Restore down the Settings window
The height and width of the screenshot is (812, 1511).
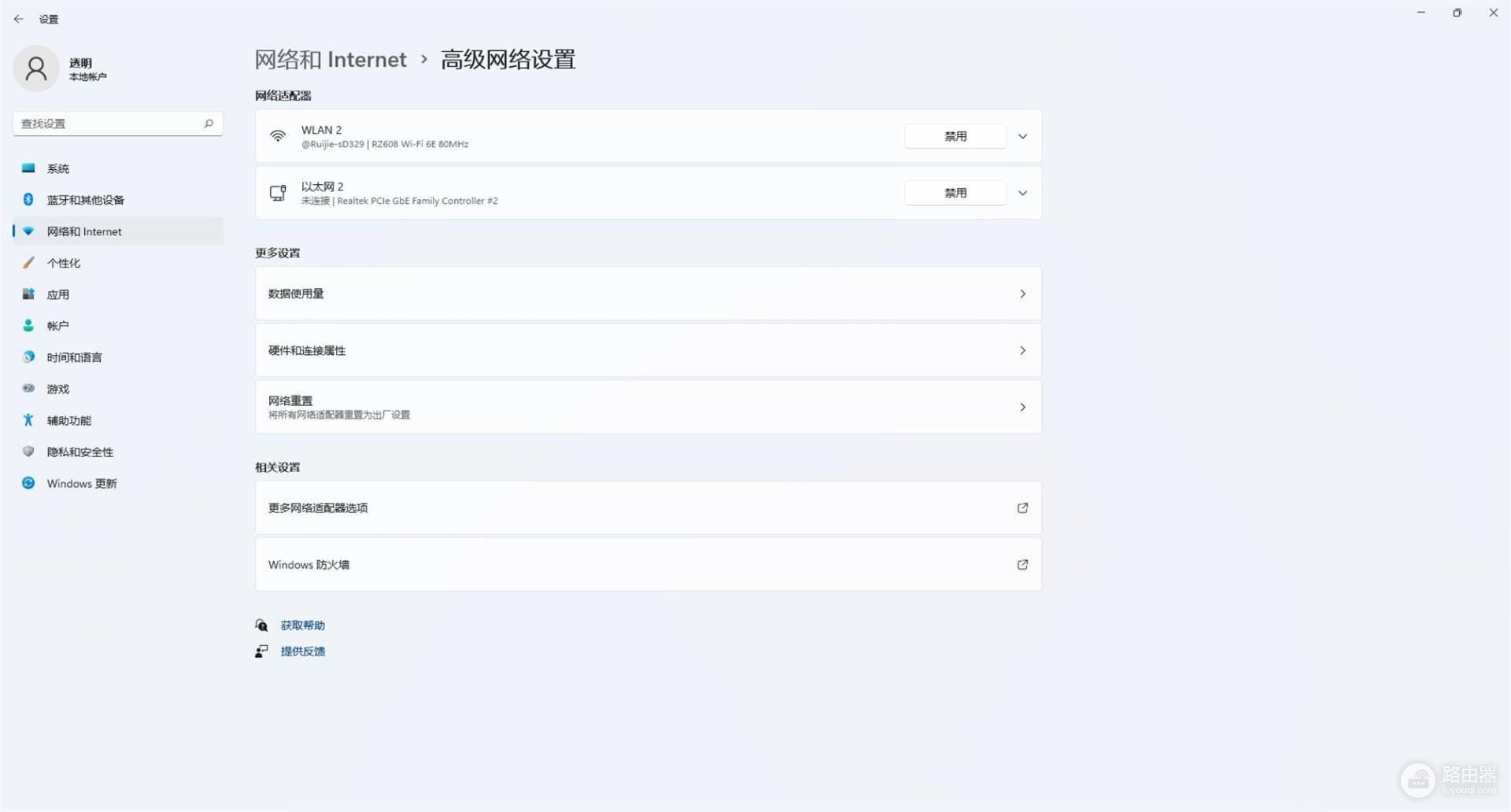[x=1457, y=13]
